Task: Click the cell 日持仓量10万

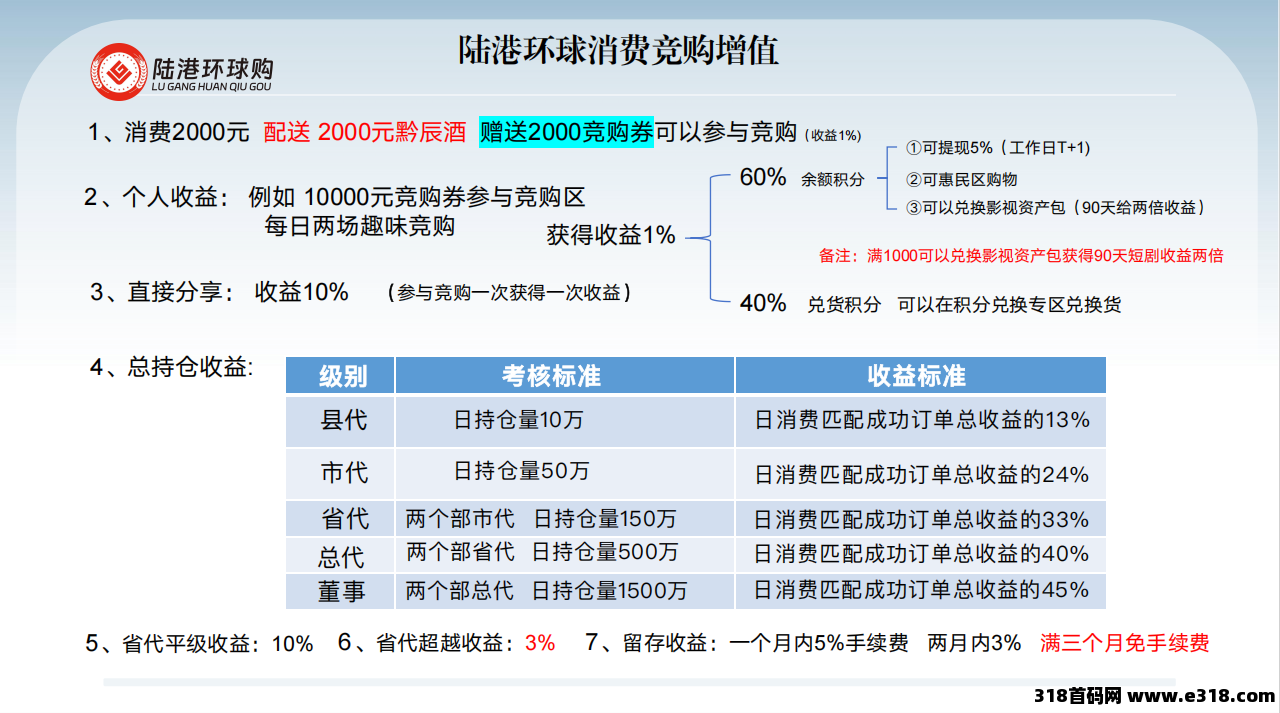Action: 565,421
